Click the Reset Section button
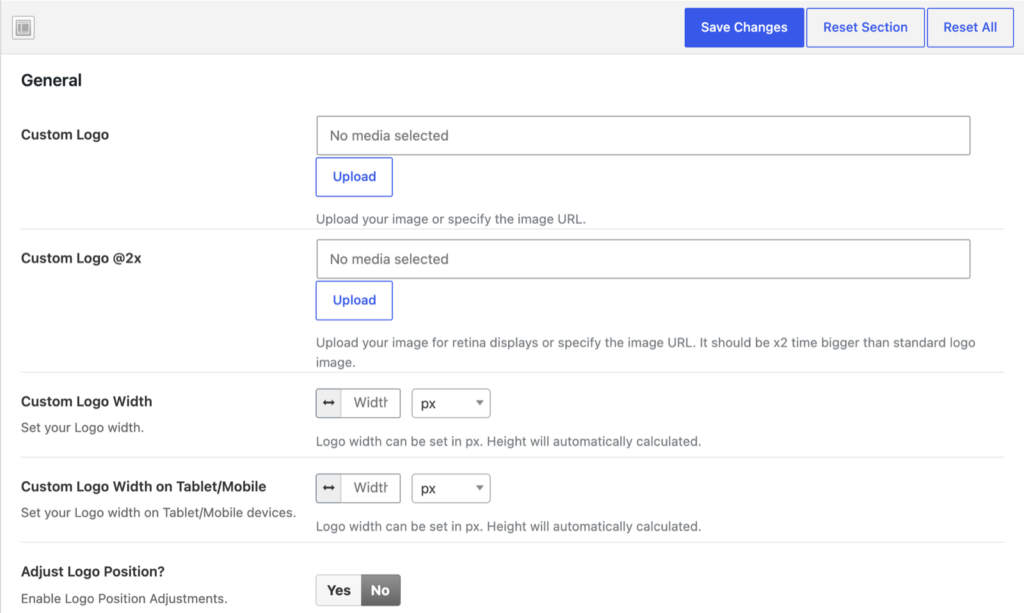This screenshot has width=1024, height=613. (x=865, y=27)
